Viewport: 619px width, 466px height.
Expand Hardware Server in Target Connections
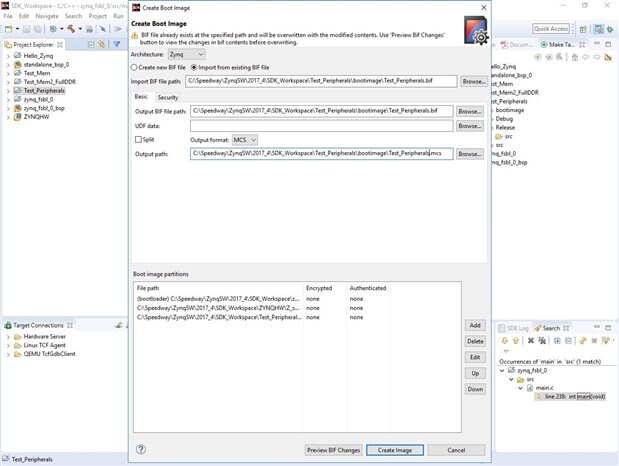8,337
